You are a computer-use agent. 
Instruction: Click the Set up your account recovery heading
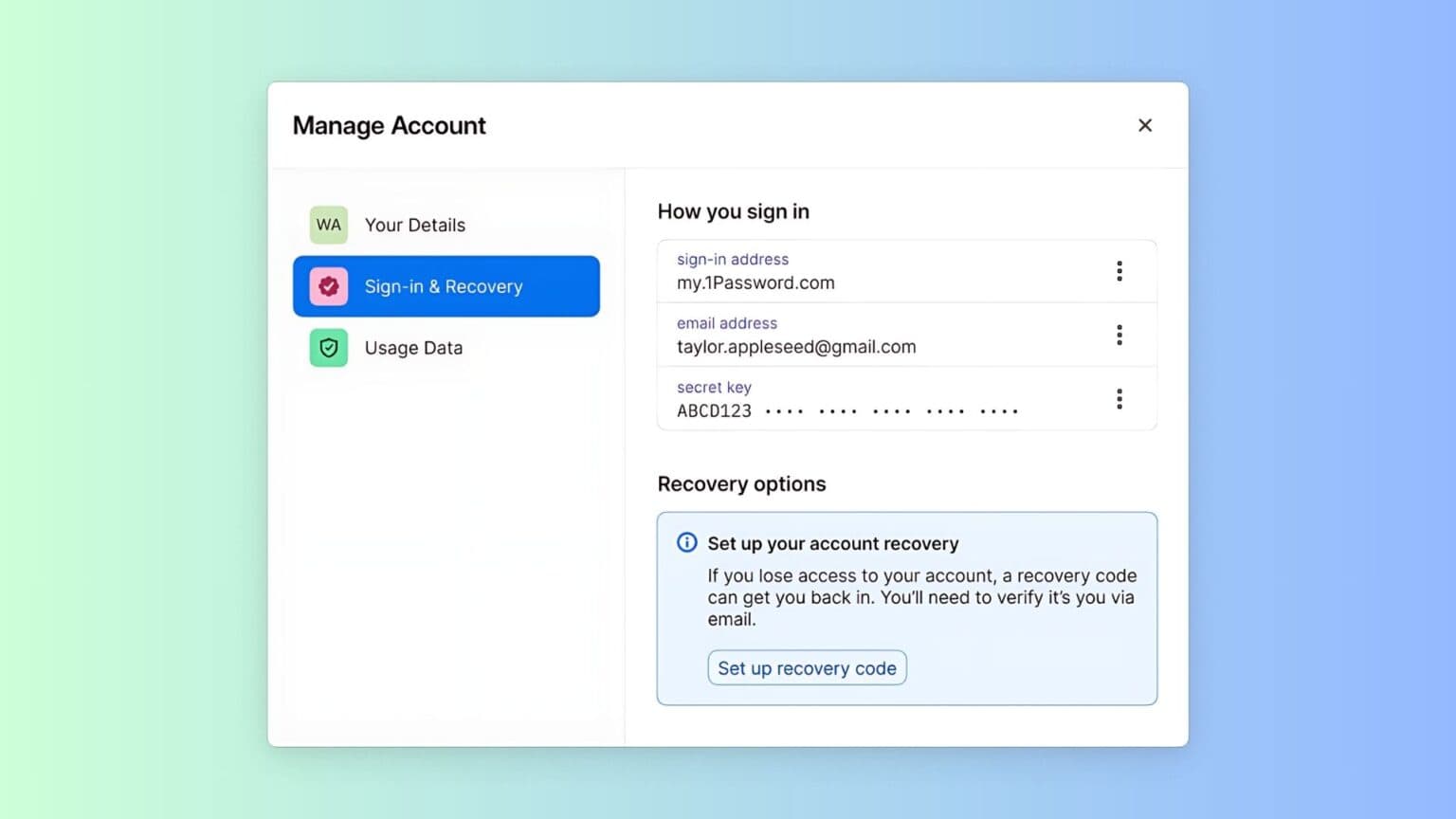tap(832, 543)
